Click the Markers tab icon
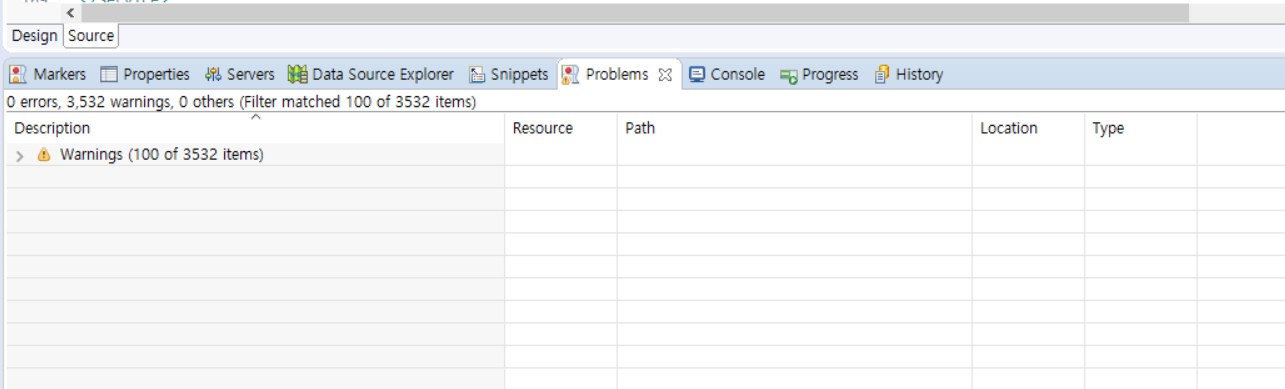Image resolution: width=1285 pixels, height=389 pixels. coord(18,74)
